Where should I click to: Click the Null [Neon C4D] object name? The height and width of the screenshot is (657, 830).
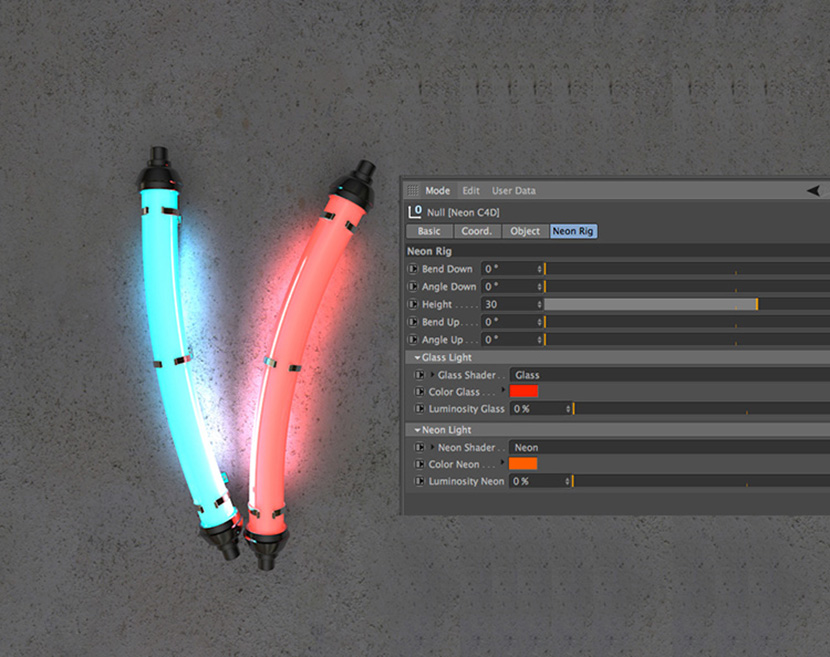pyautogui.click(x=463, y=212)
